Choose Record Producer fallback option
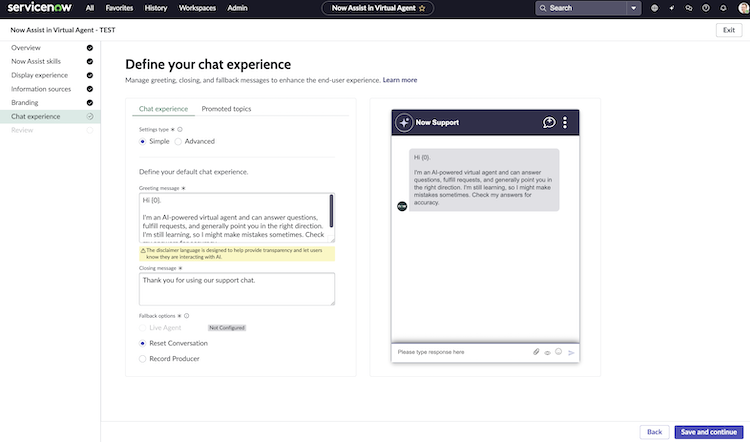 [143, 359]
